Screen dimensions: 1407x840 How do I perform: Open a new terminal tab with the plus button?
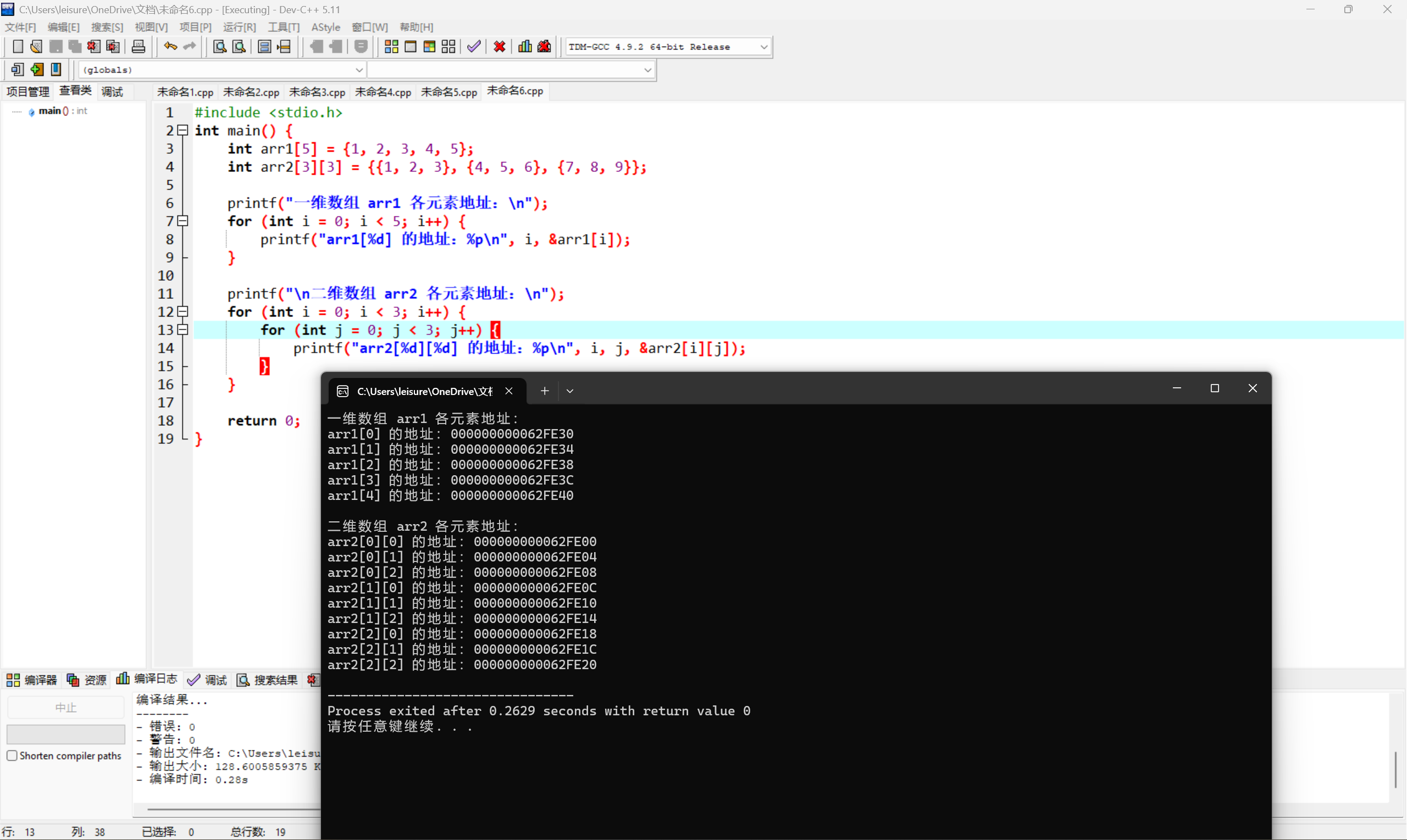tap(544, 391)
